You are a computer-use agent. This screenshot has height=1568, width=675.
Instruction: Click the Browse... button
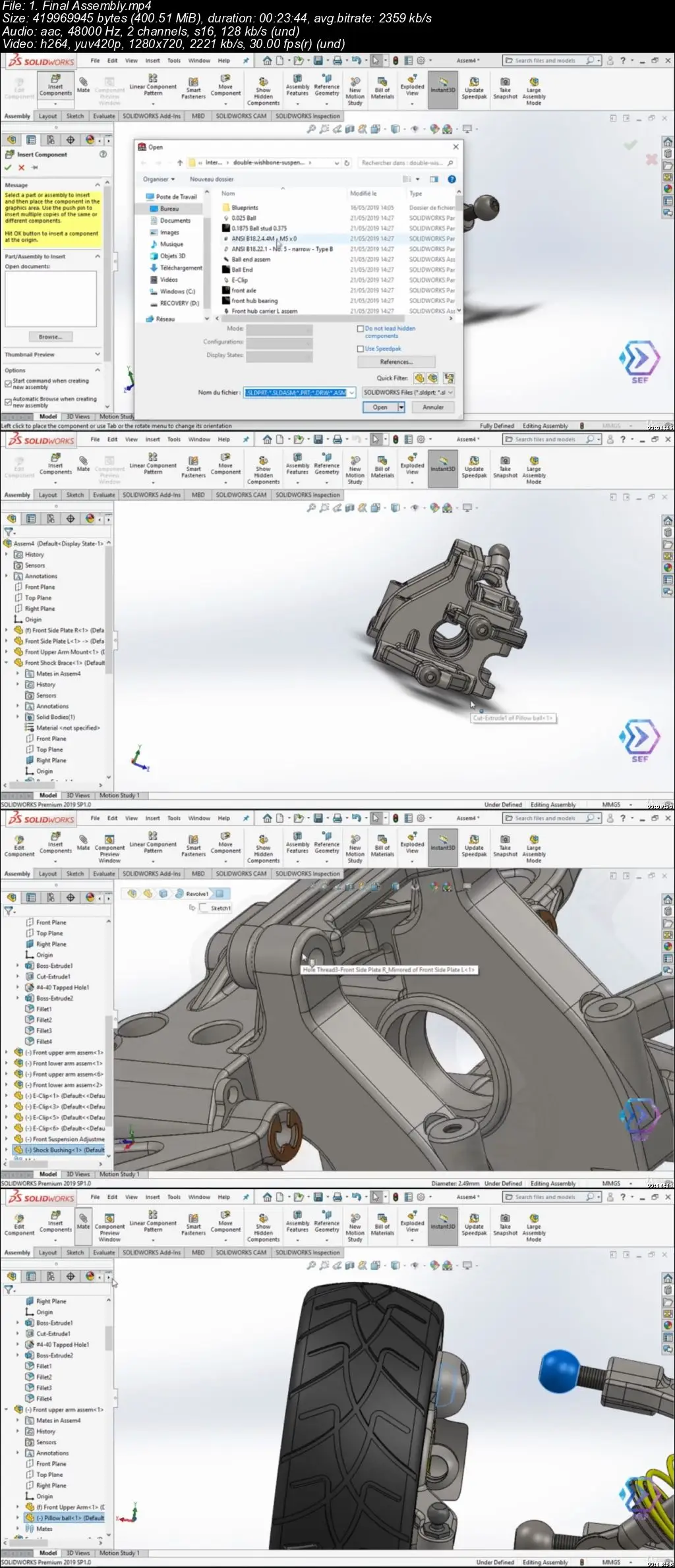(50, 337)
